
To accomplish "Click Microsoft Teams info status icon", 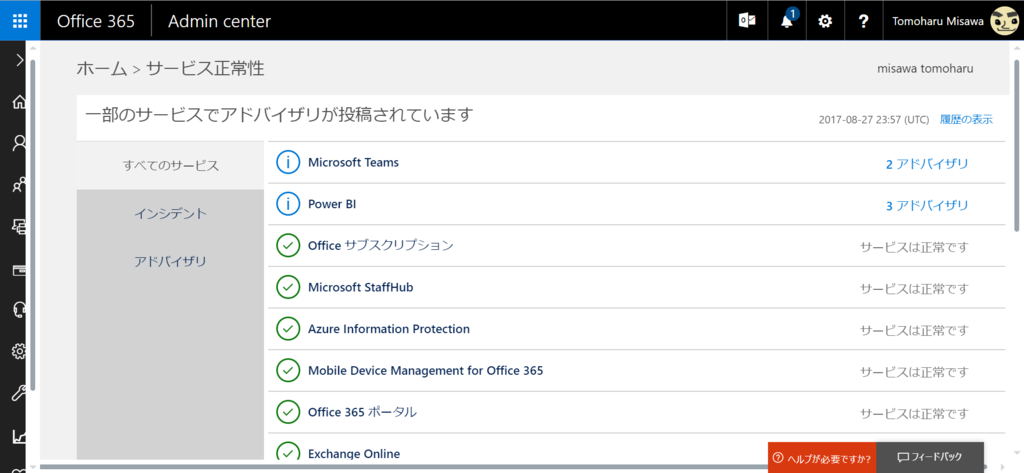I will coord(287,163).
